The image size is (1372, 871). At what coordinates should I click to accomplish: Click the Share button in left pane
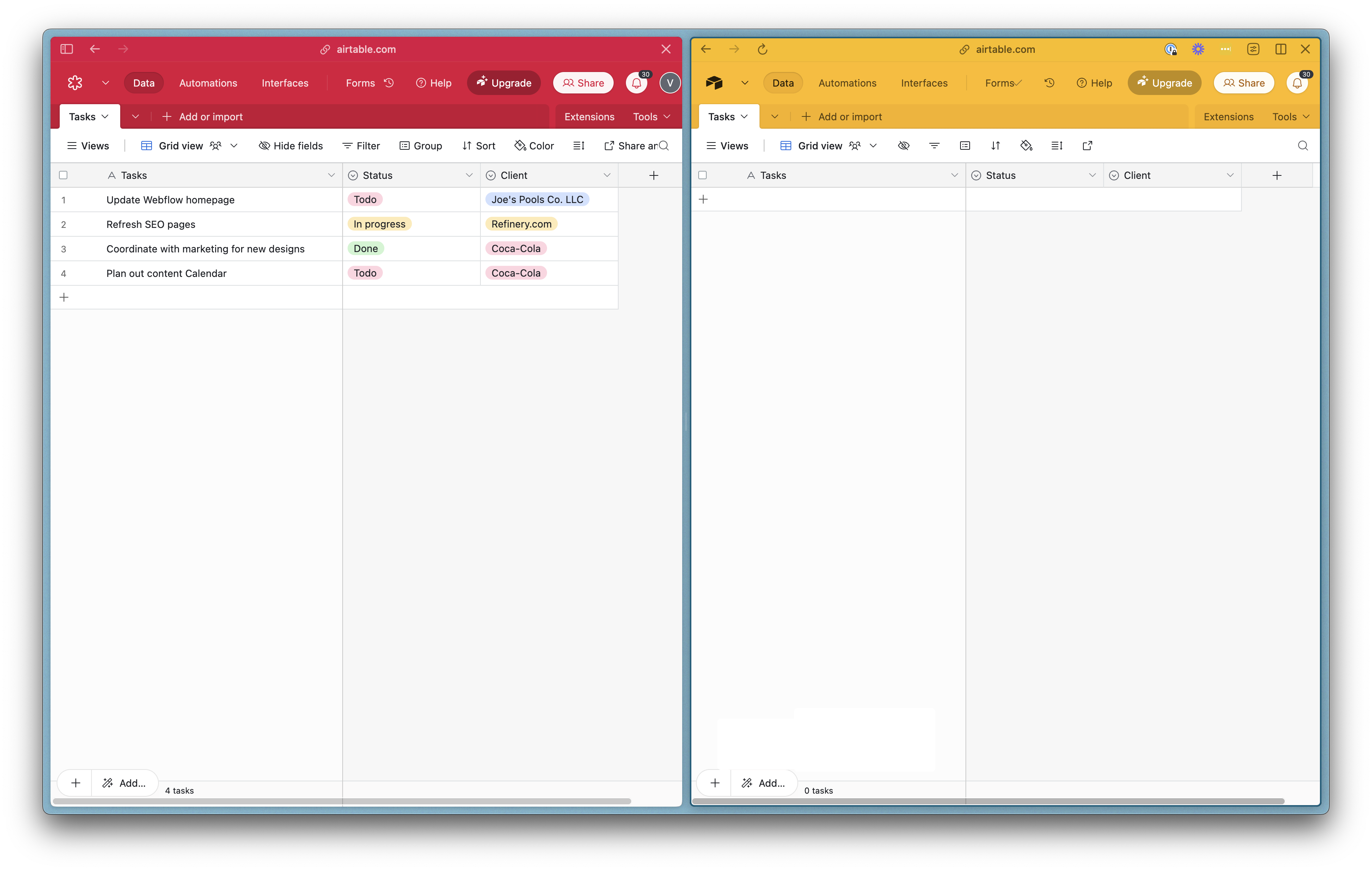pos(583,83)
